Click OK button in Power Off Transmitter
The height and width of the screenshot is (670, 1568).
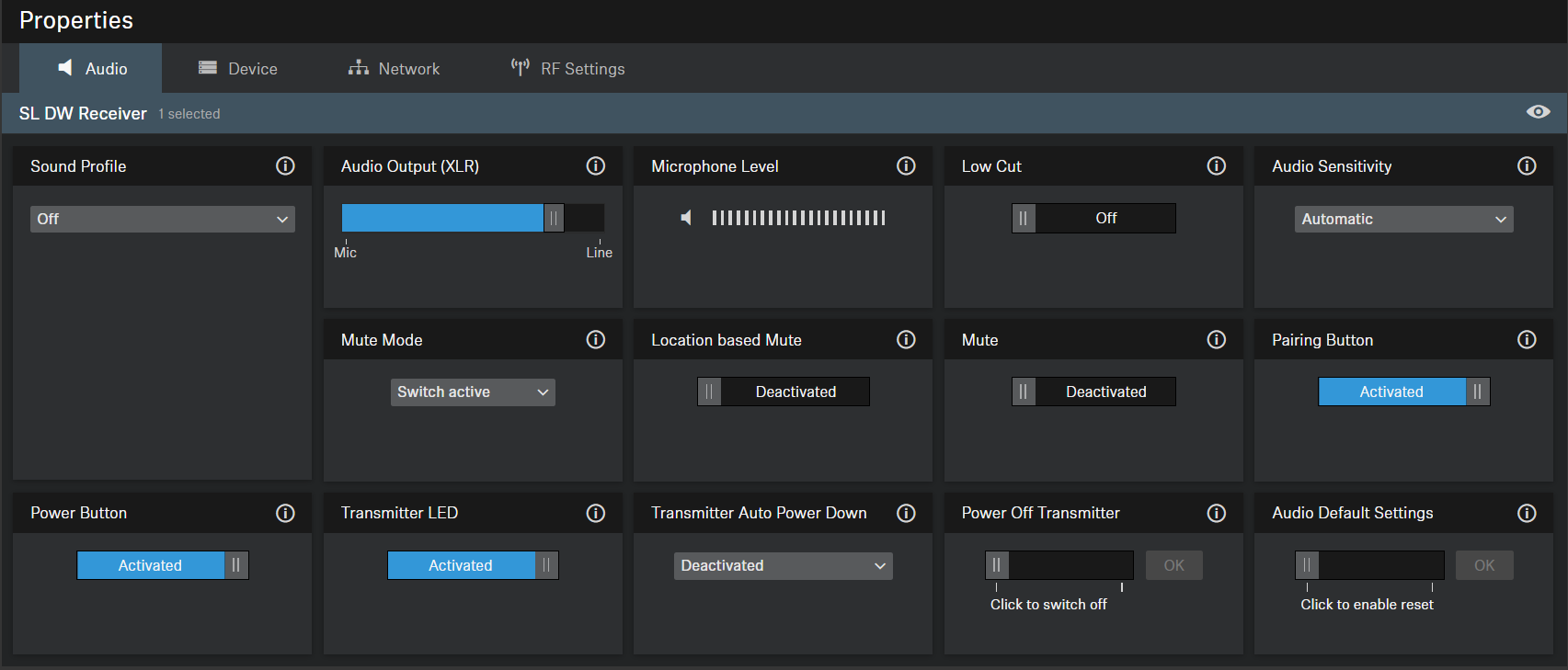1173,565
